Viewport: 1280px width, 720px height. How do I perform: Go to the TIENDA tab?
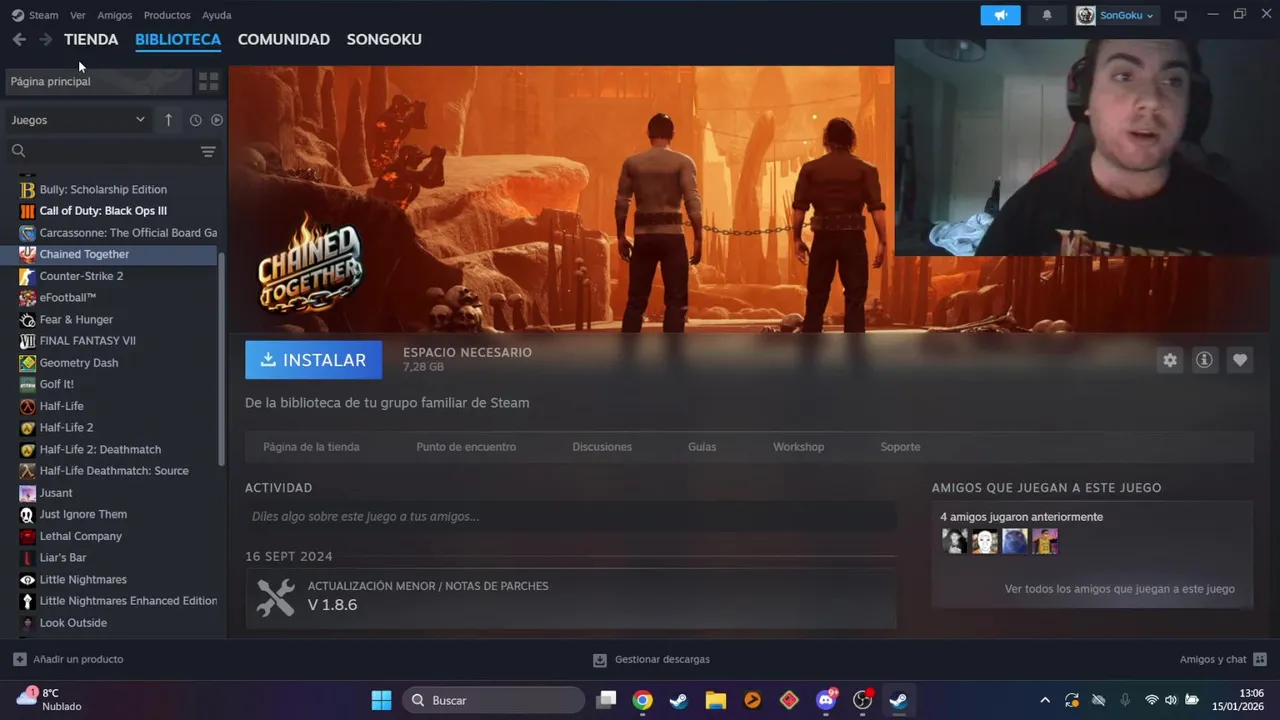click(x=91, y=39)
